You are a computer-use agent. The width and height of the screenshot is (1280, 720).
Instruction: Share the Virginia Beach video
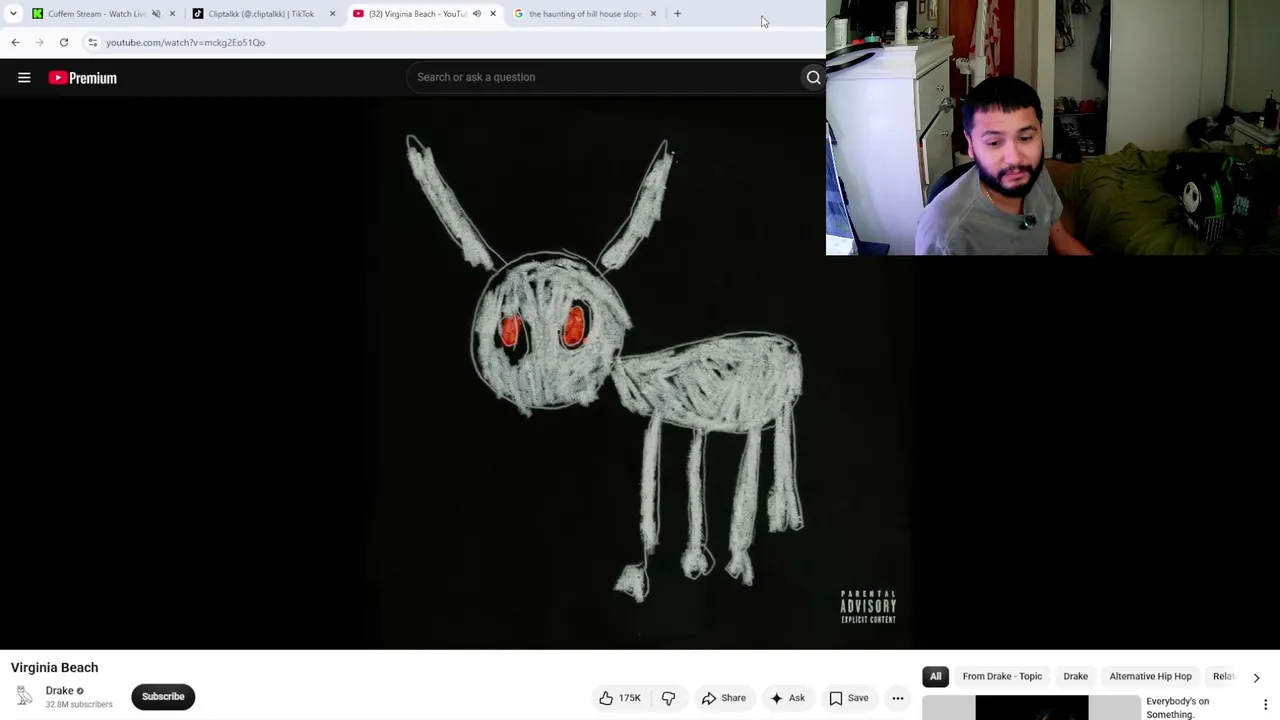click(723, 698)
